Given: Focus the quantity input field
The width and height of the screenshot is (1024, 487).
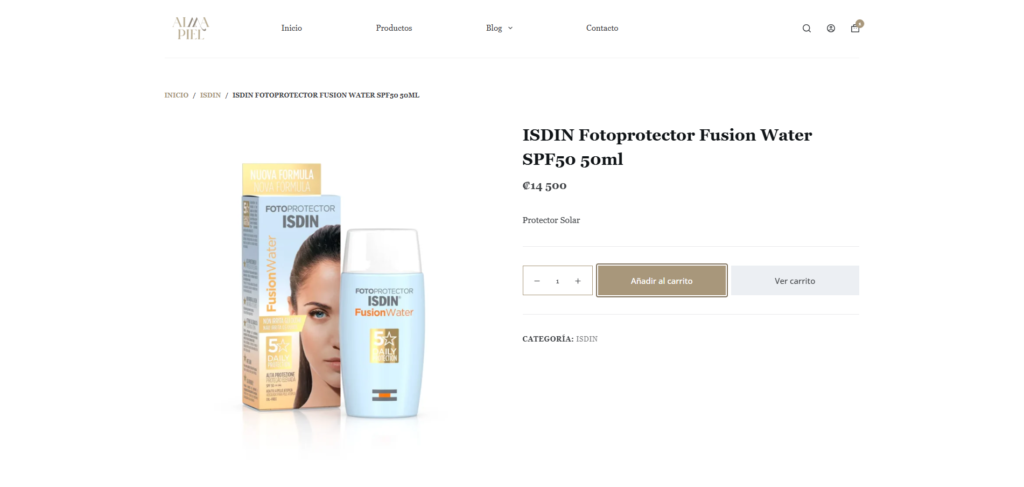Looking at the screenshot, I should coord(557,281).
